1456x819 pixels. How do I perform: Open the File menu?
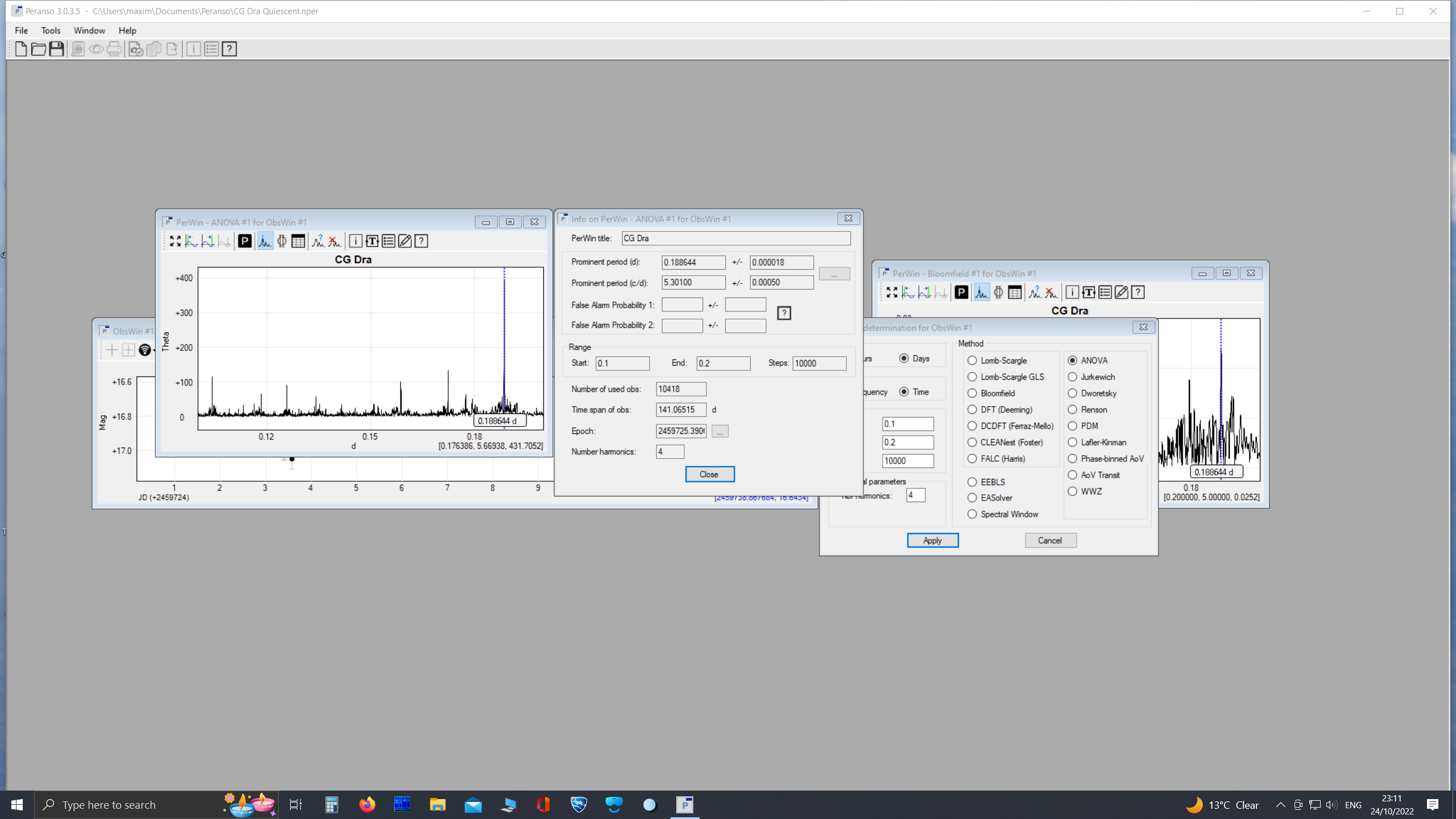[21, 31]
